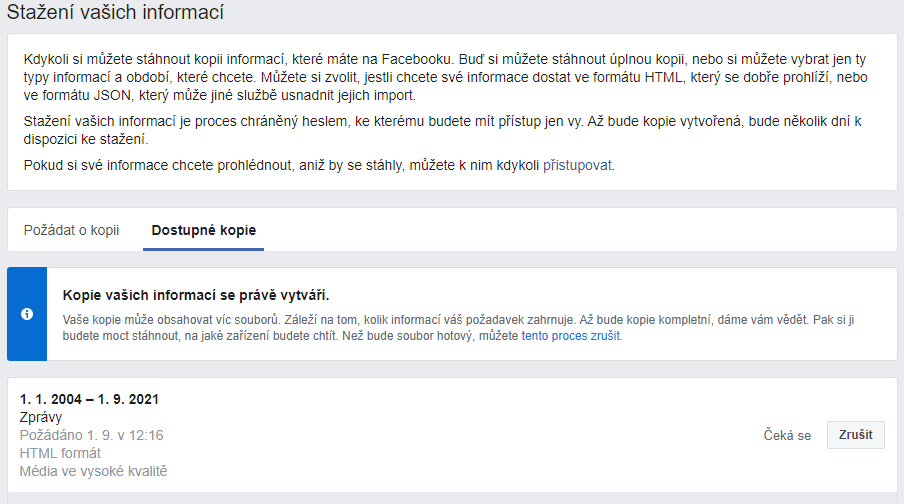
Task: Click the "Zprávy" label in the copy entry
Action: pyautogui.click(x=41, y=417)
